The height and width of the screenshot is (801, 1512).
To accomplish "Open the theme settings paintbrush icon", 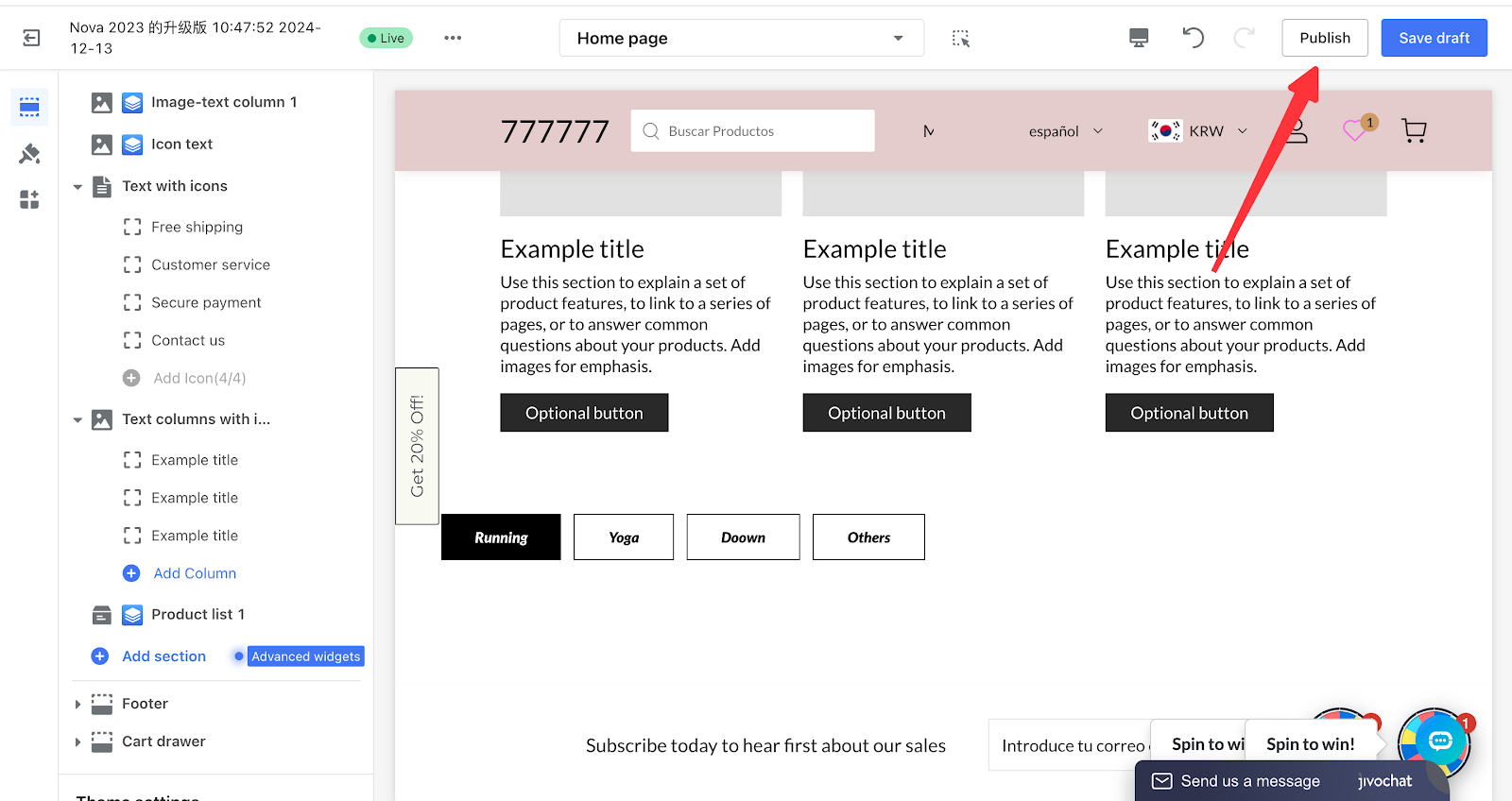I will tap(29, 153).
